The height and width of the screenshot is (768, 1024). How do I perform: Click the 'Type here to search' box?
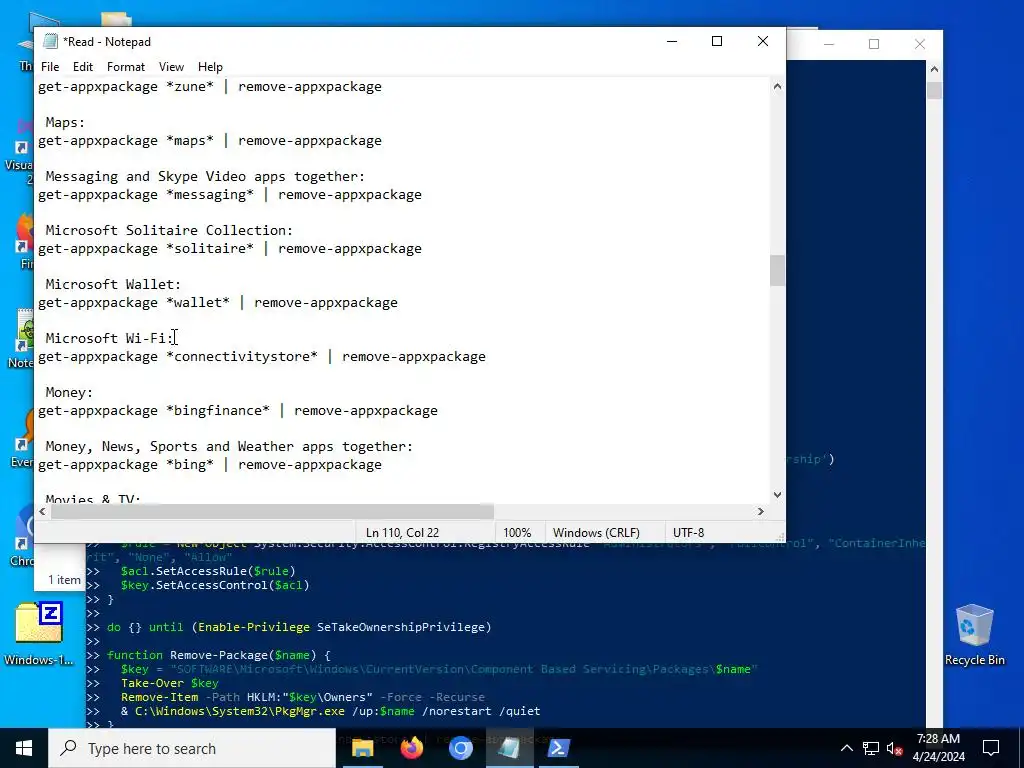[x=192, y=748]
